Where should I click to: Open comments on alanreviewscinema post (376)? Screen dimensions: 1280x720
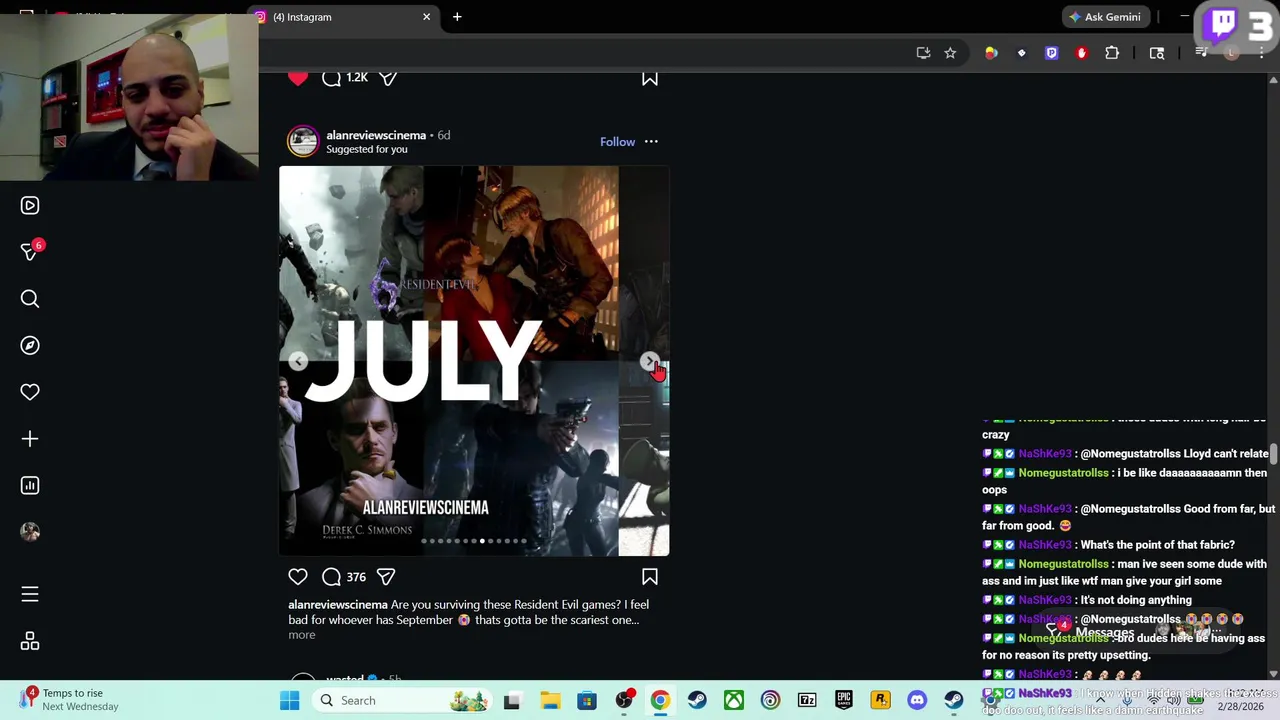[x=332, y=577]
